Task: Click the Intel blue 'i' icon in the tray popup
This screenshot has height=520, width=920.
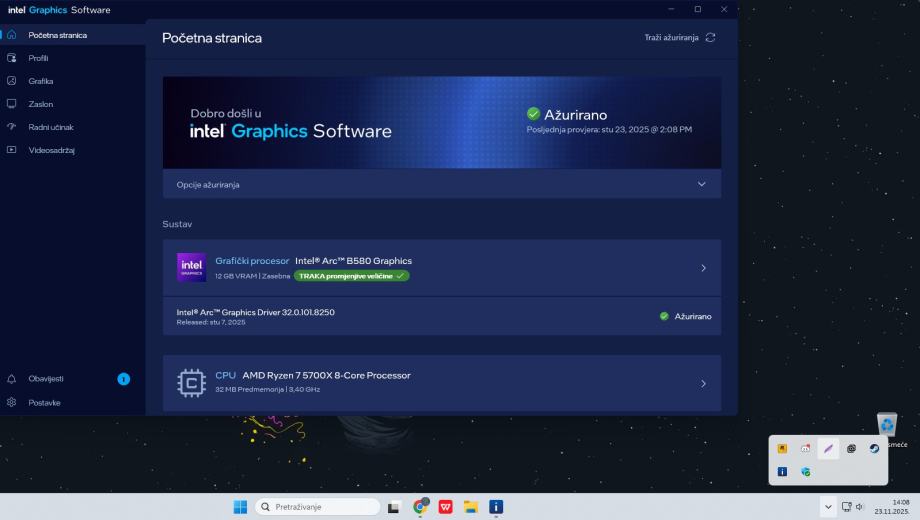Action: tap(782, 472)
